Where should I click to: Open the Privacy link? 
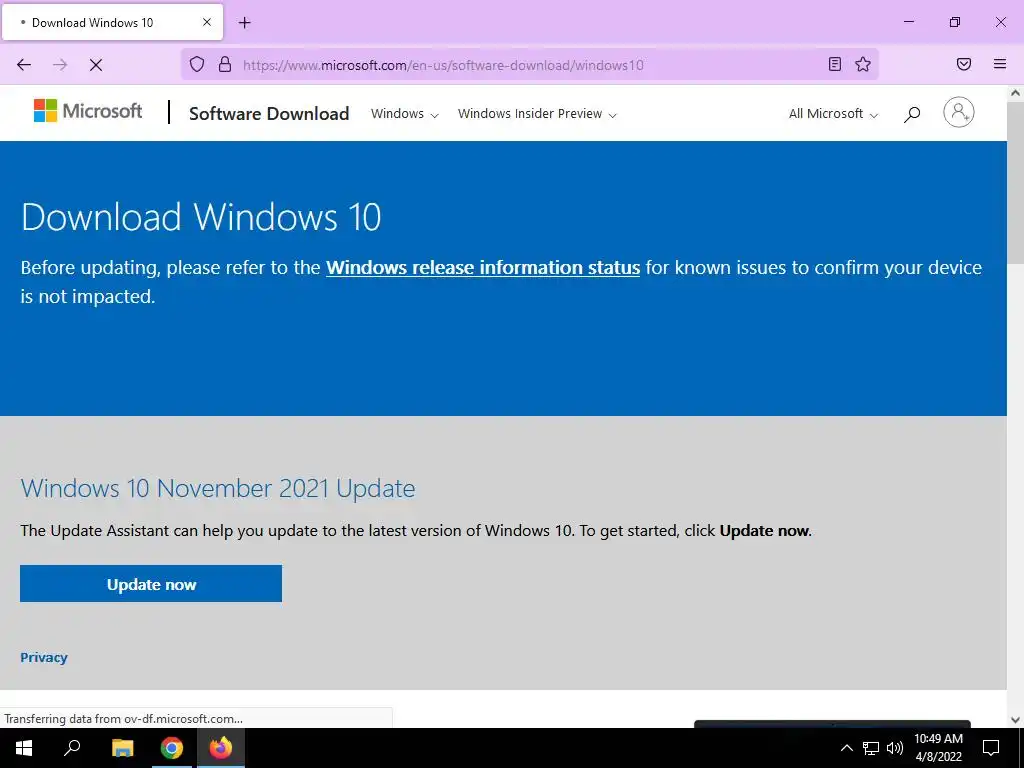click(44, 658)
